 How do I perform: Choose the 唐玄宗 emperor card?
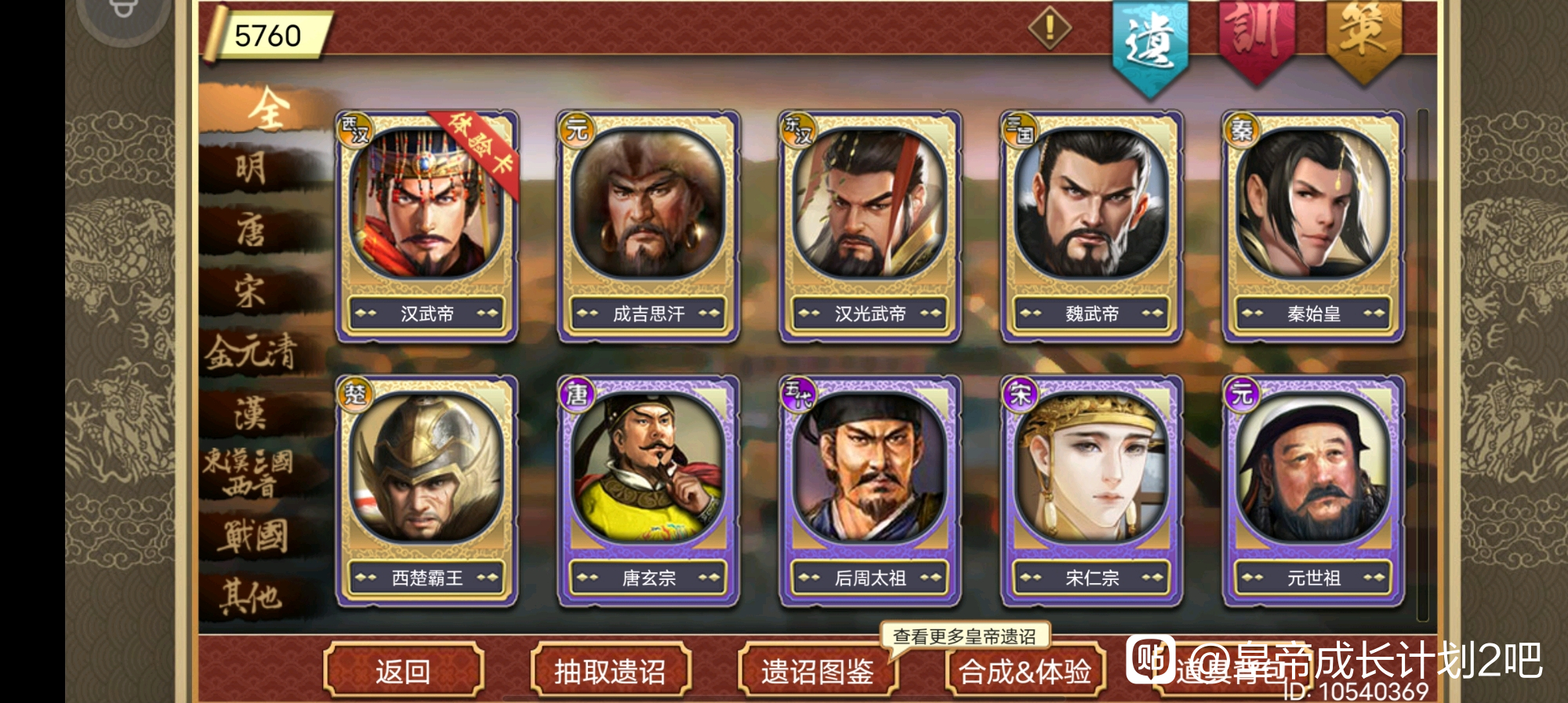coord(648,491)
